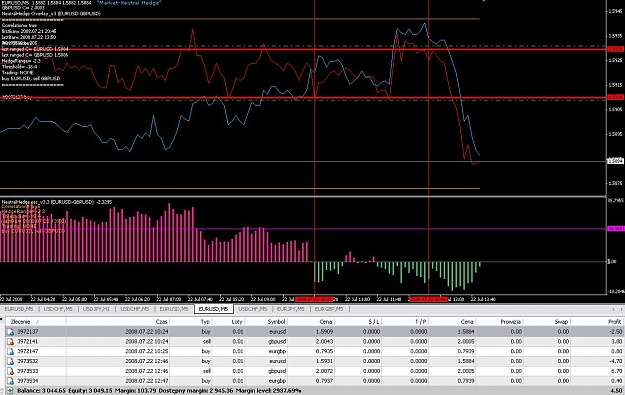Select the sell order icon for 3972141

click(x=10, y=342)
